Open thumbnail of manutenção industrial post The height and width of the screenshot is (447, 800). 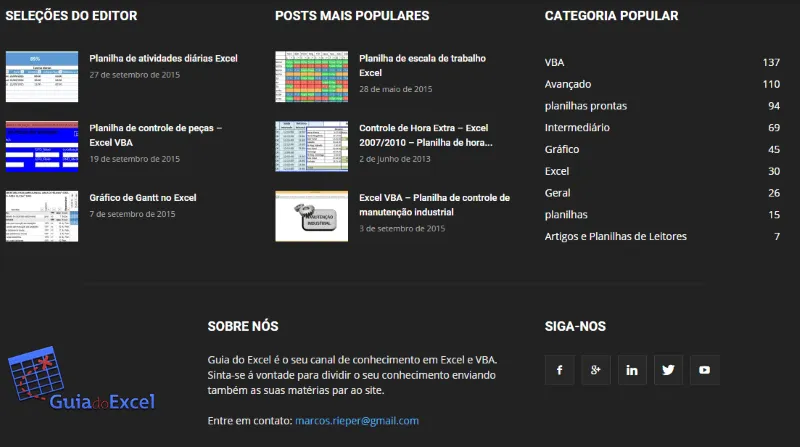312,216
